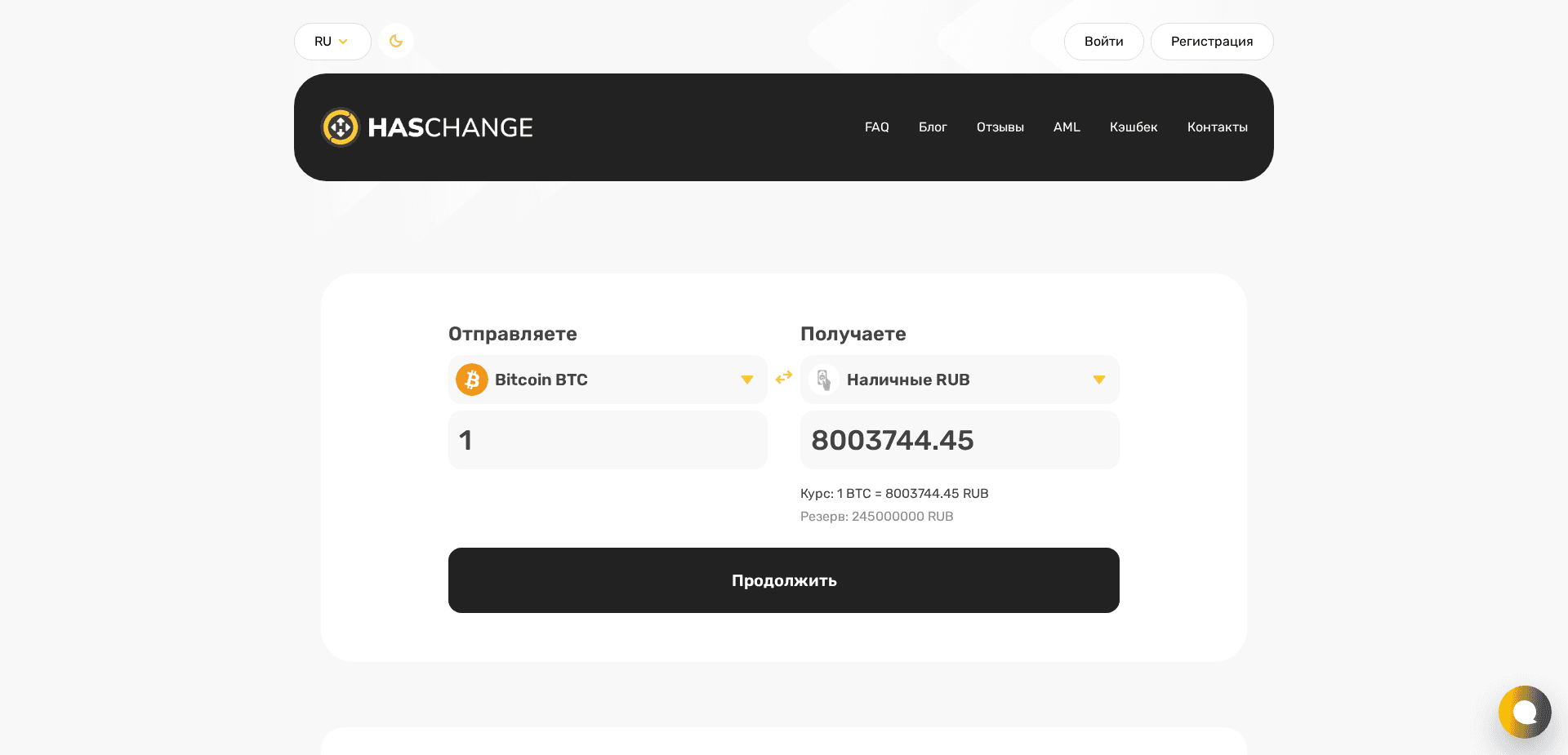
Task: Click the Bitcoin coin icon in the send selector
Action: click(x=471, y=380)
